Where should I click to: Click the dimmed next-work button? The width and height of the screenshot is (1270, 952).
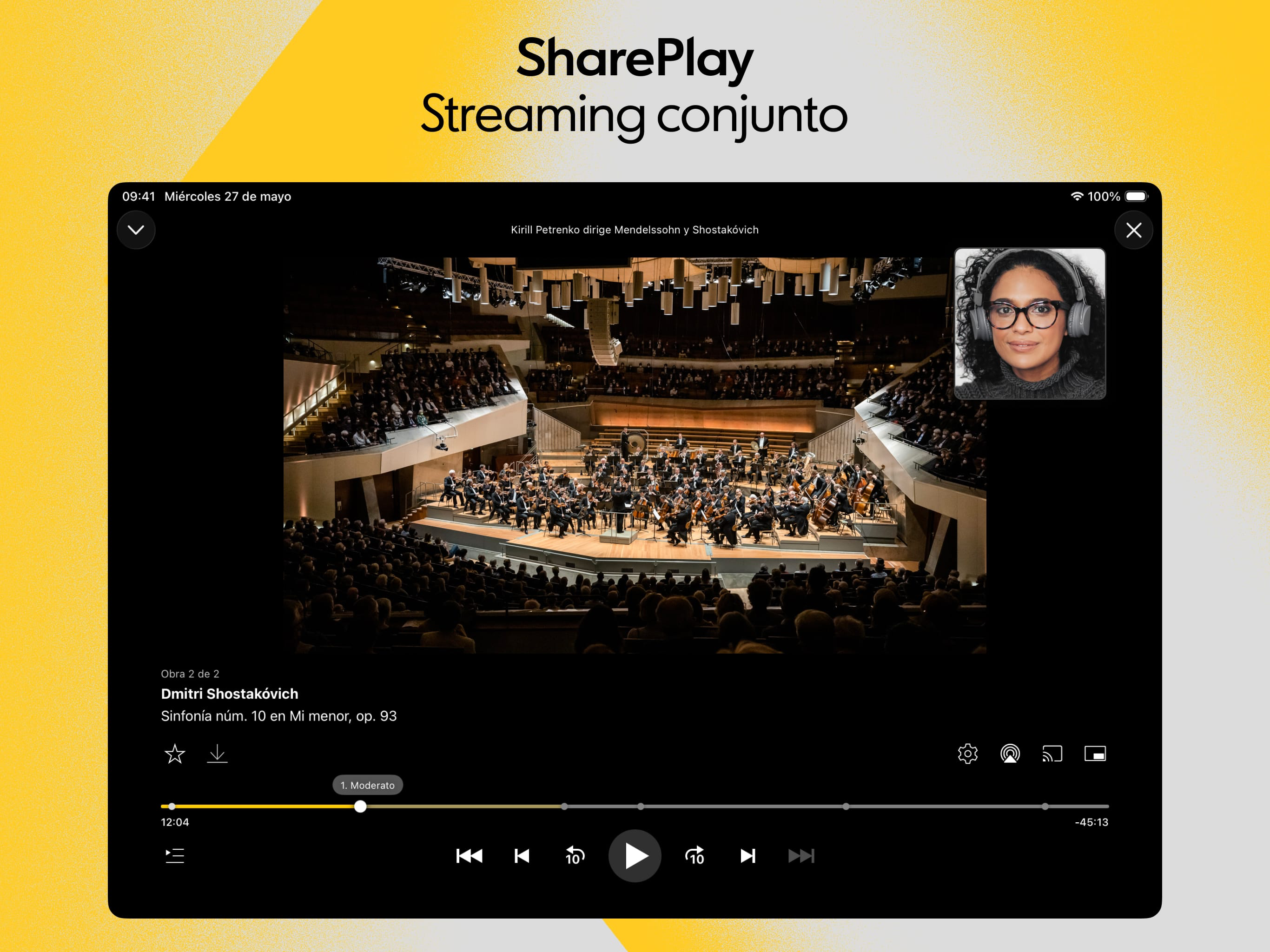[x=801, y=855]
